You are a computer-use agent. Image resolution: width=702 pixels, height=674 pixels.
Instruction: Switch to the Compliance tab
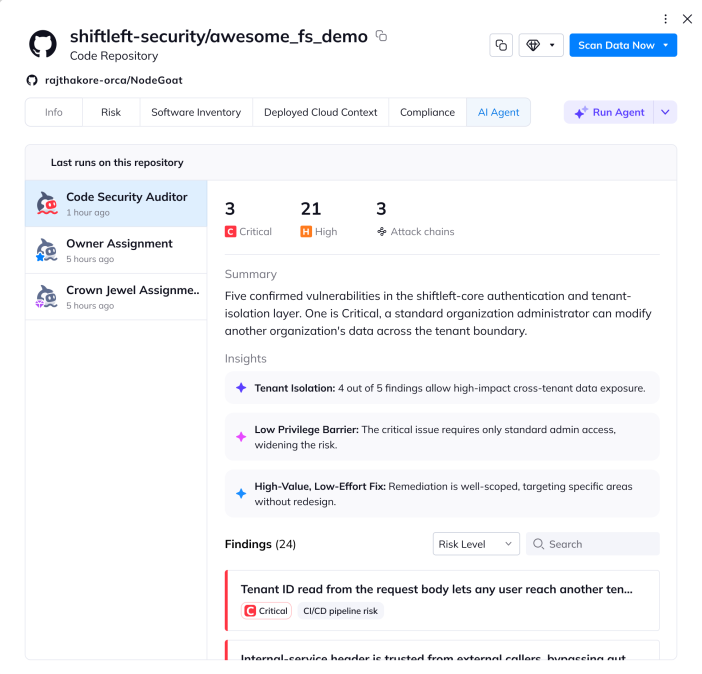pyautogui.click(x=428, y=112)
